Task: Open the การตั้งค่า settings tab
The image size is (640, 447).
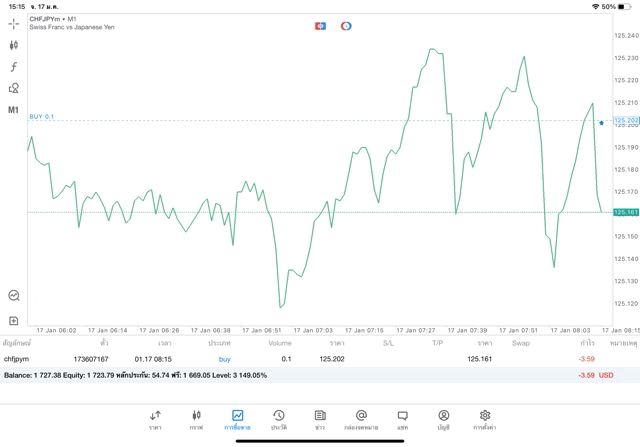Action: [485, 419]
